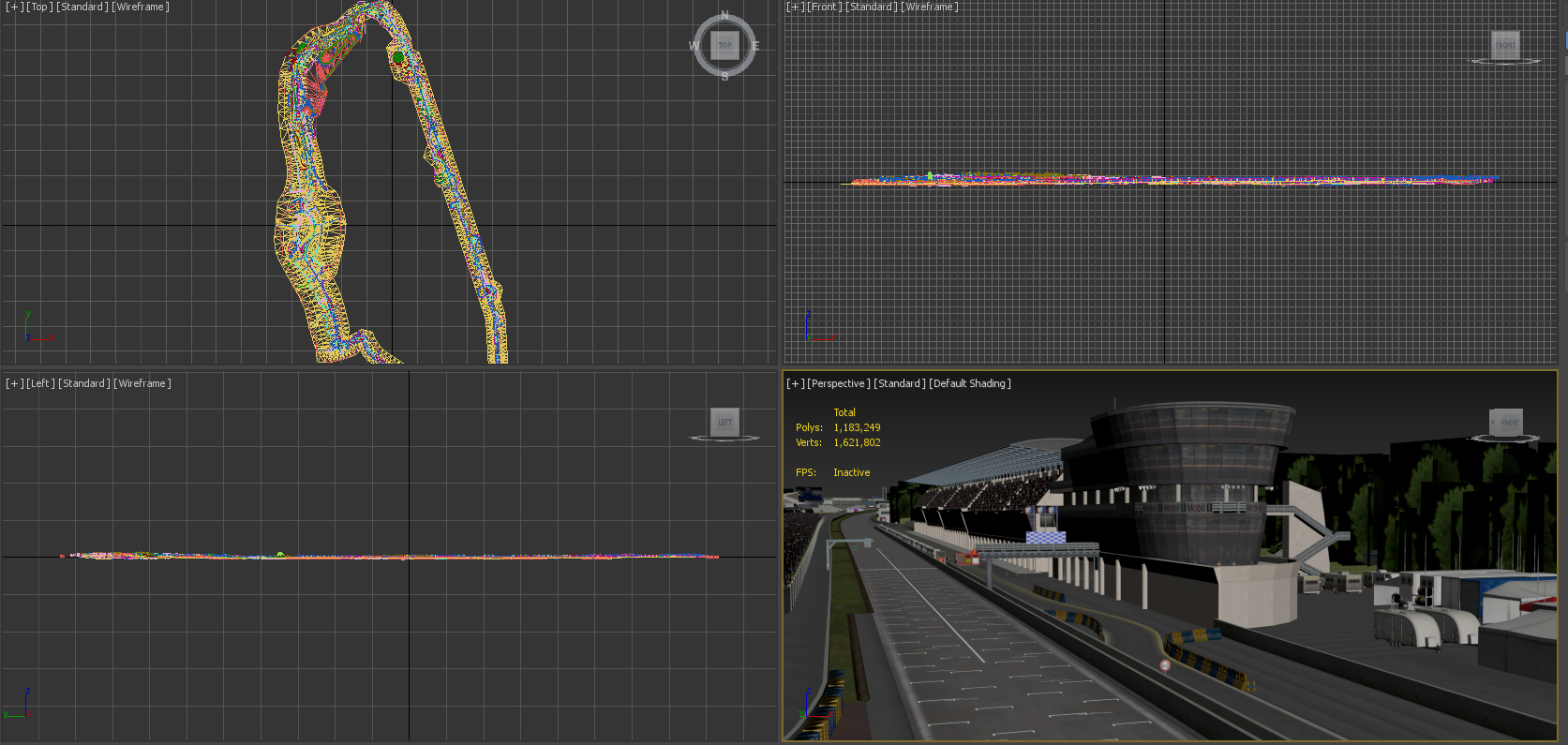Open the [+] general menu of Top viewport
This screenshot has height=745, width=1568.
coord(15,7)
